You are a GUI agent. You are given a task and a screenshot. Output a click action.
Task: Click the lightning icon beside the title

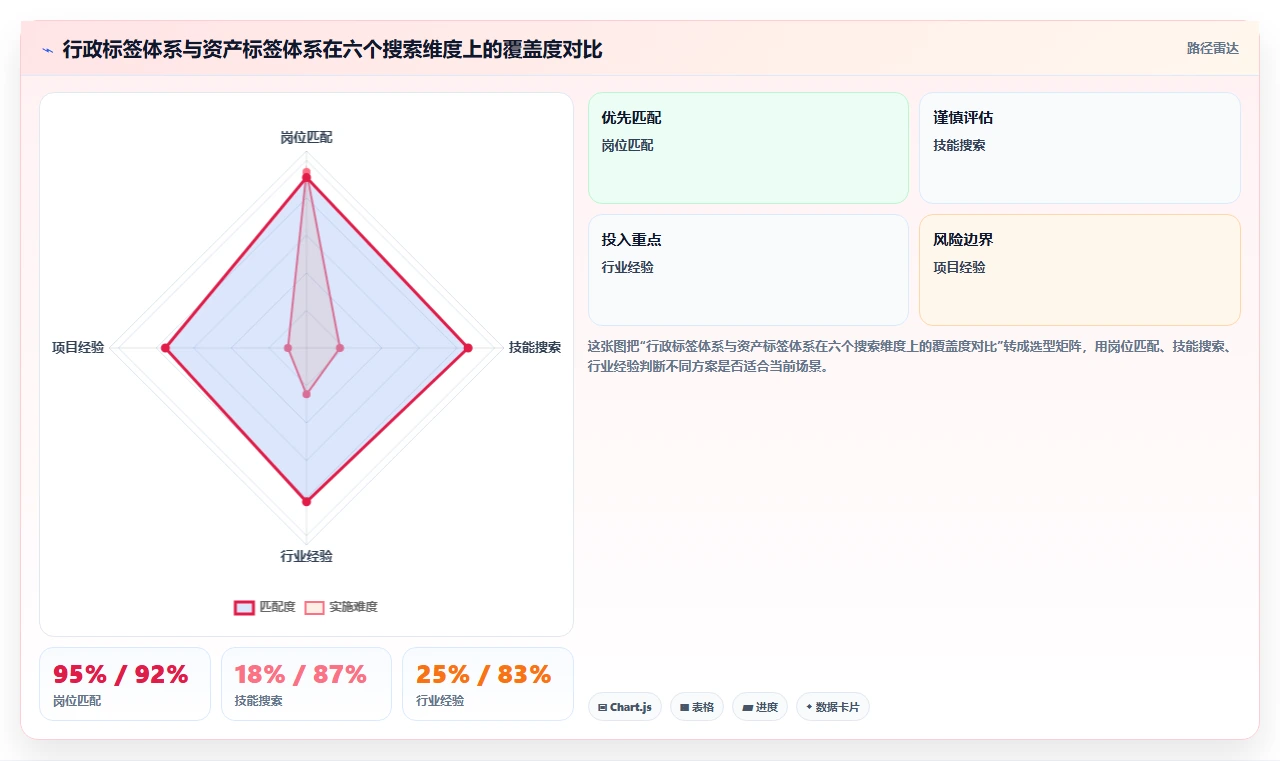point(48,50)
